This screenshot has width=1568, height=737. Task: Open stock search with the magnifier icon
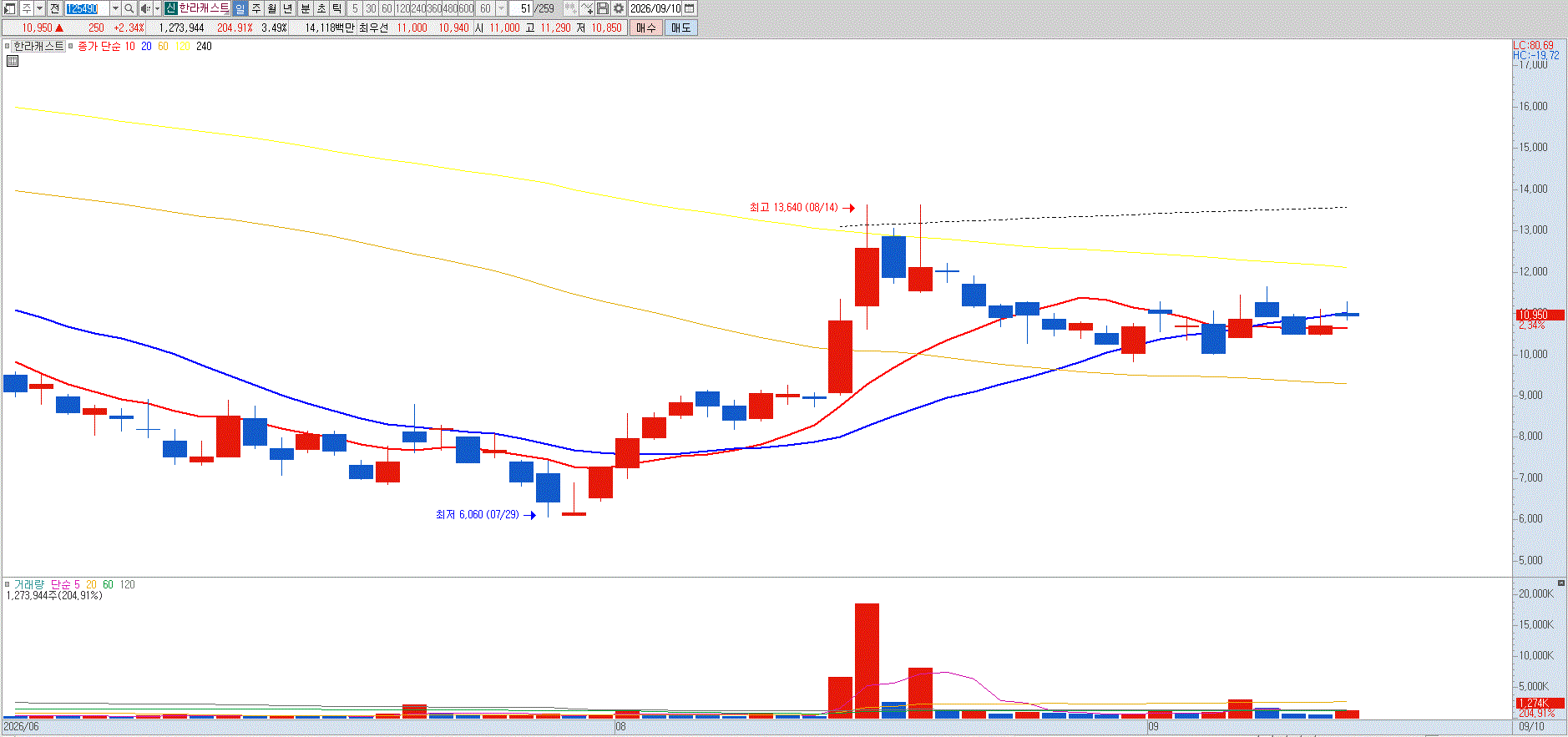pyautogui.click(x=129, y=8)
